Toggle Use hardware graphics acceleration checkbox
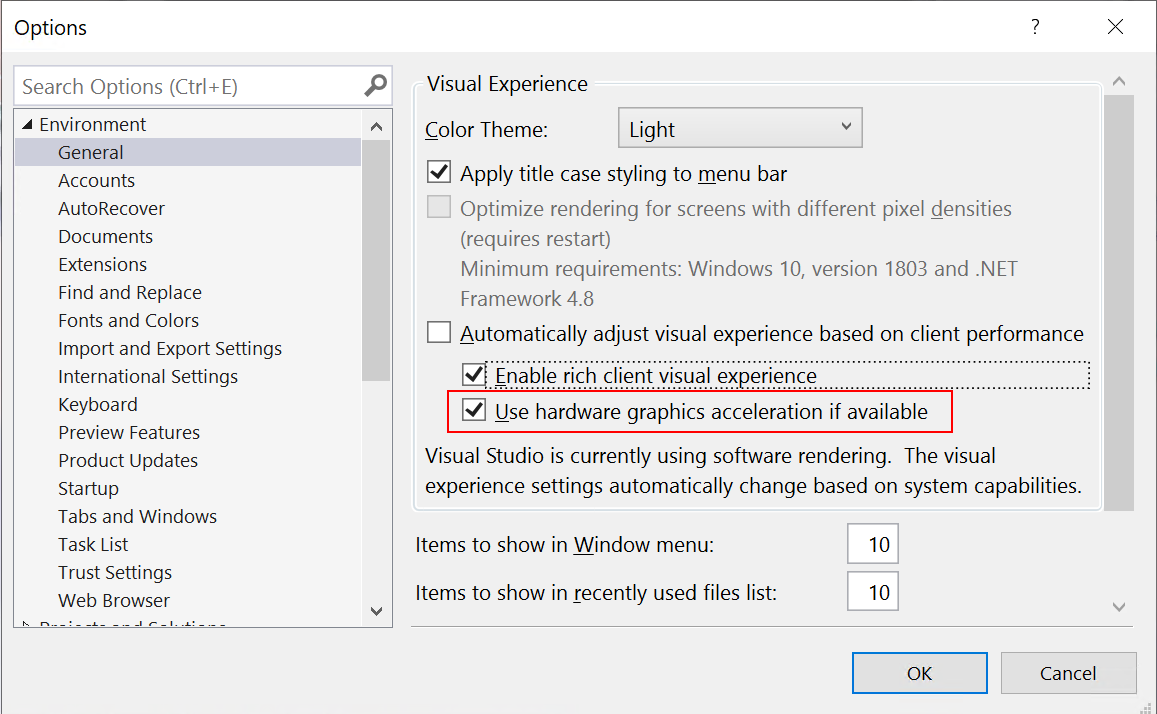 click(473, 410)
